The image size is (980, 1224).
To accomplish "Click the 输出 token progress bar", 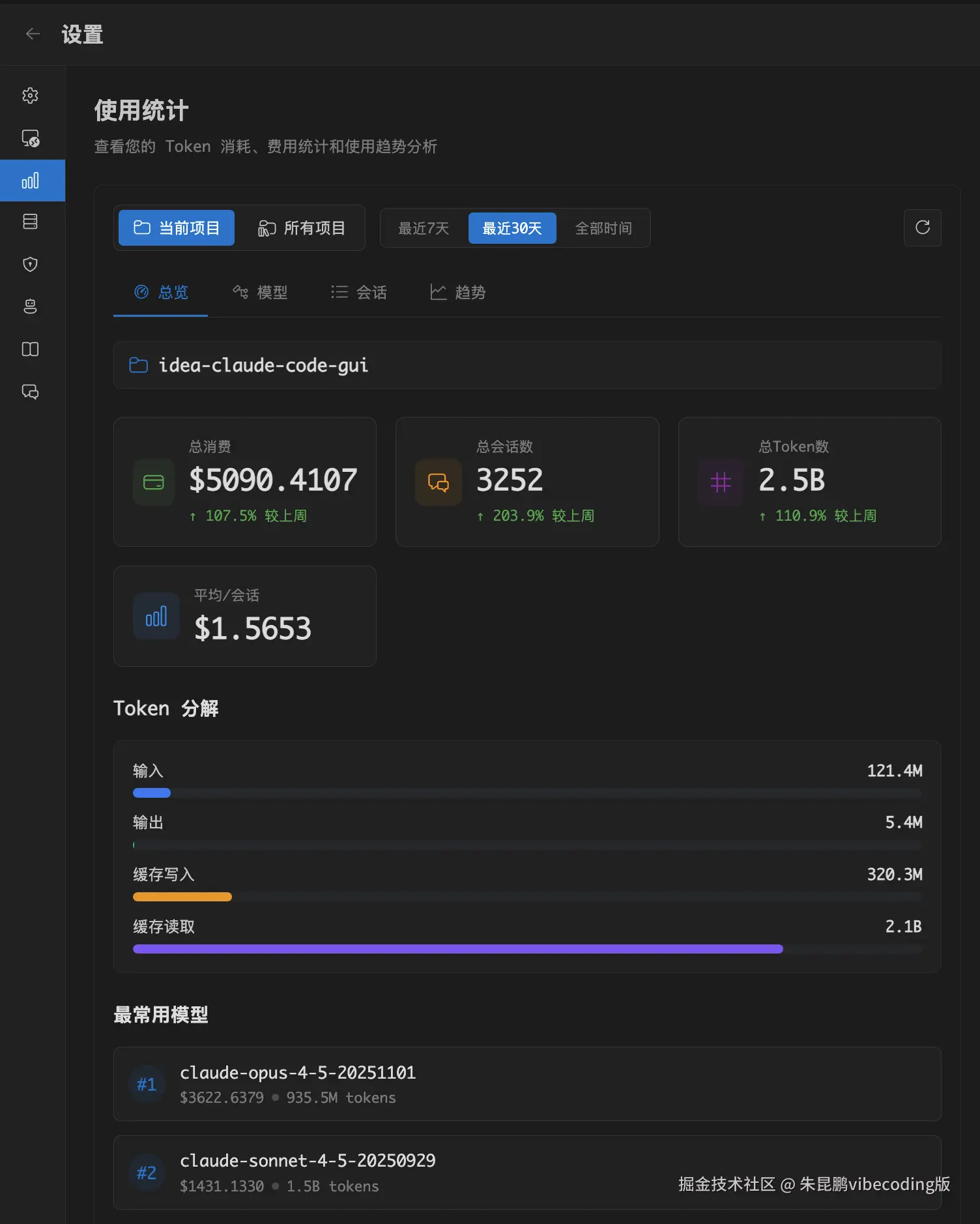I will pos(527,845).
